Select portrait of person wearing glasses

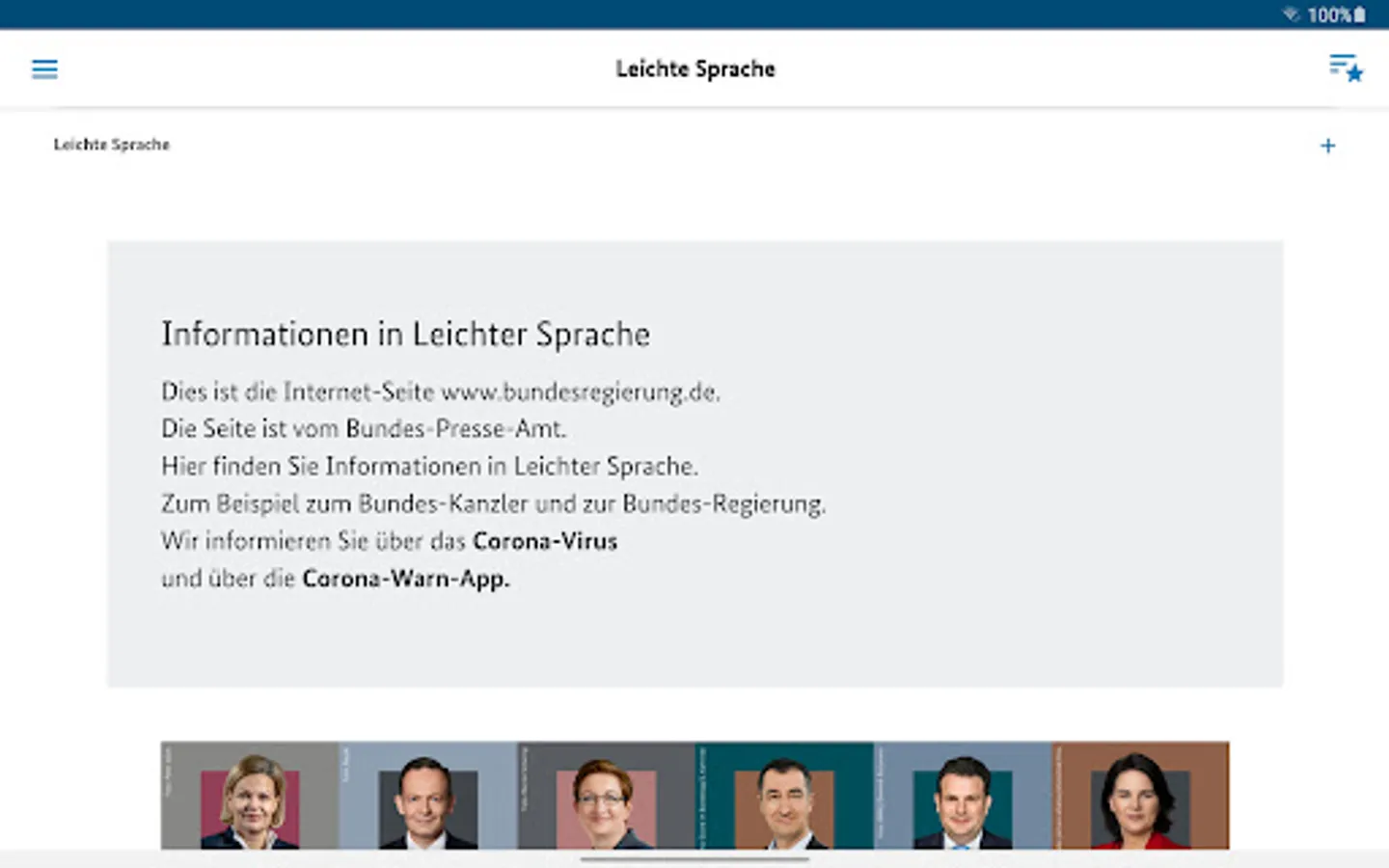pos(606,796)
